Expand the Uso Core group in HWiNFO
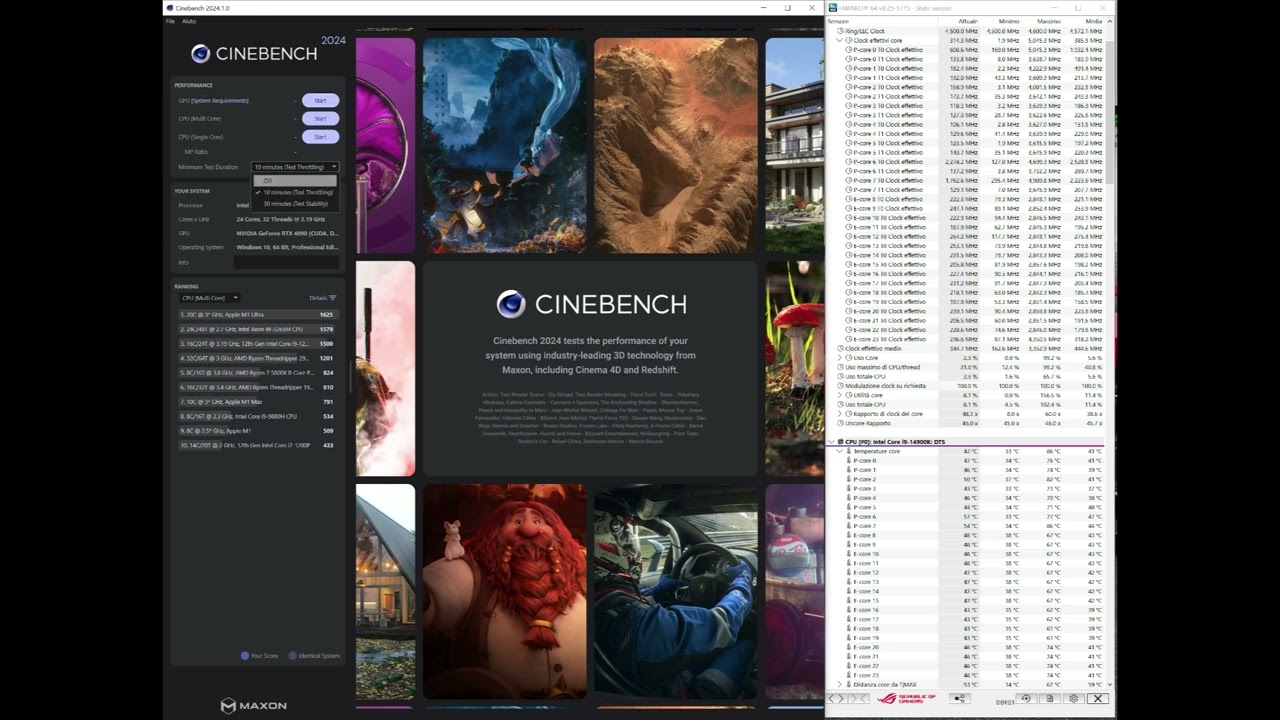The height and width of the screenshot is (720, 1280). pyautogui.click(x=840, y=357)
